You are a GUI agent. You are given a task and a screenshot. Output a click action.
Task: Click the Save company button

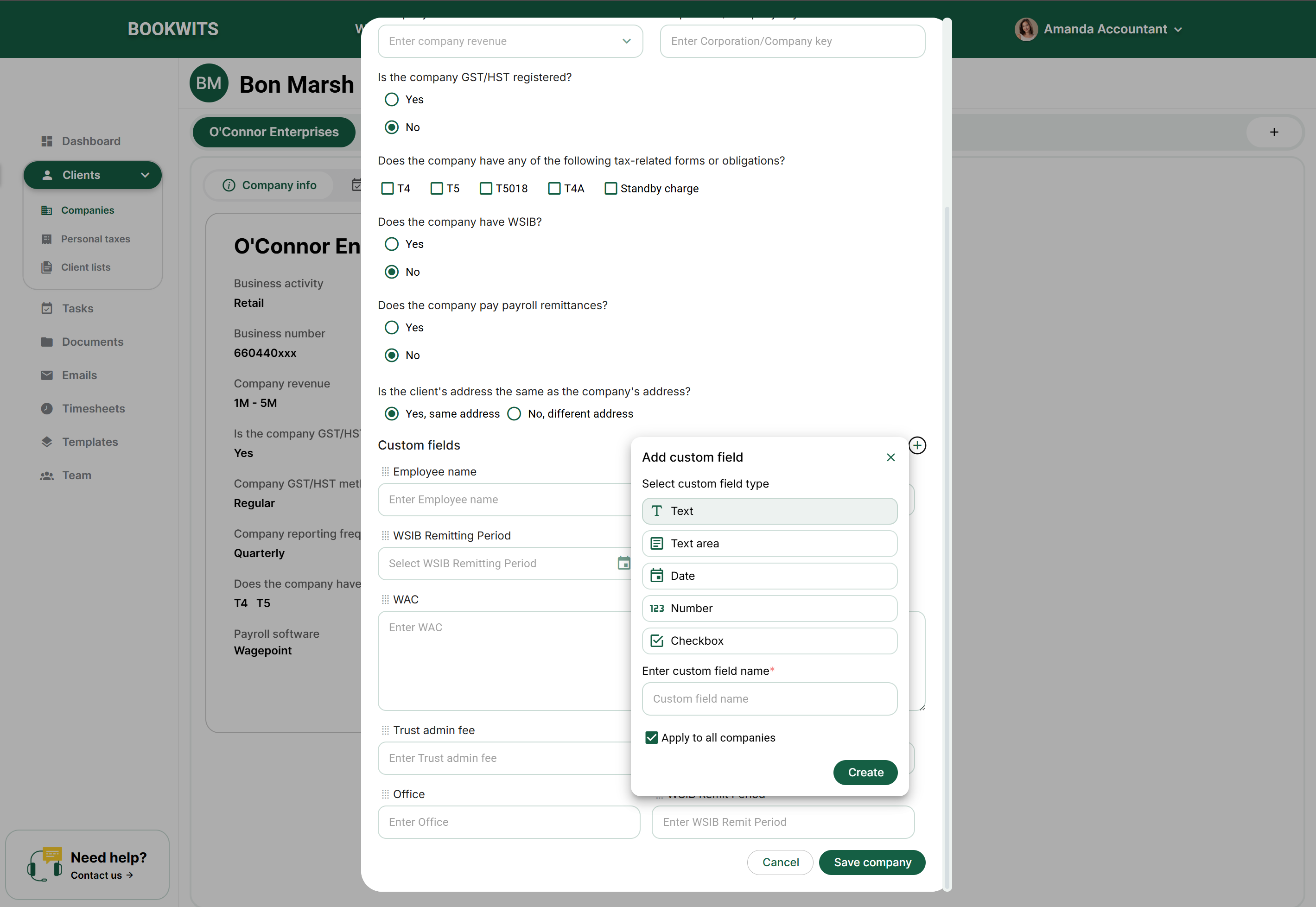(x=871, y=862)
